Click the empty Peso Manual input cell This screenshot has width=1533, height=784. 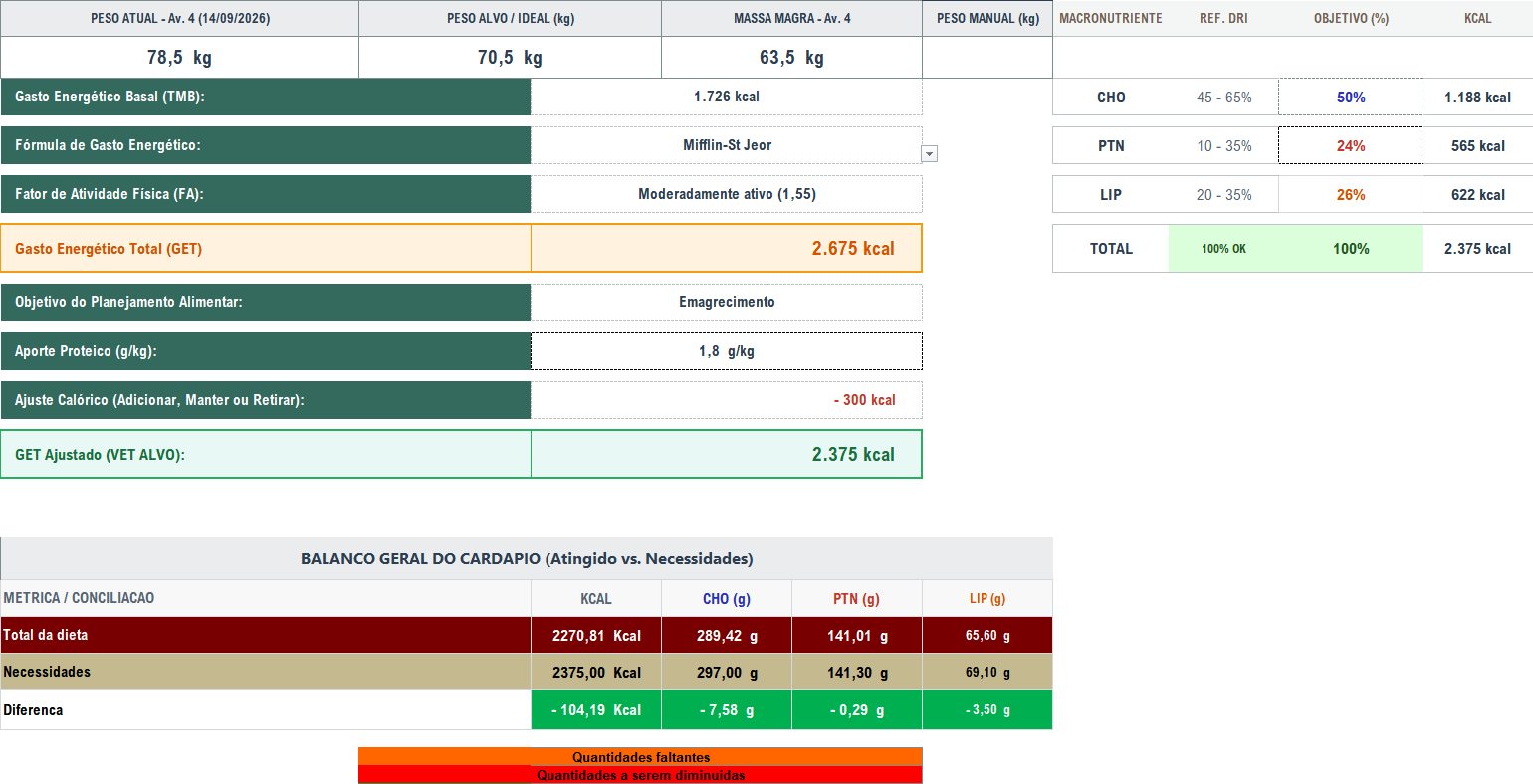pyautogui.click(x=987, y=58)
